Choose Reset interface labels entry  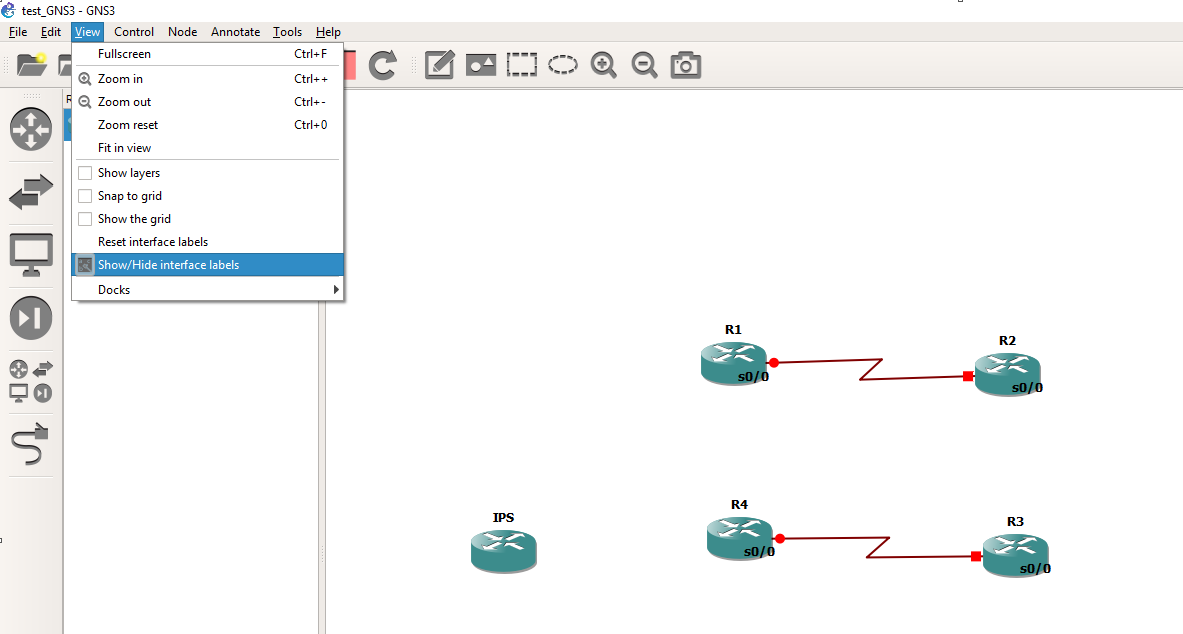click(x=207, y=242)
